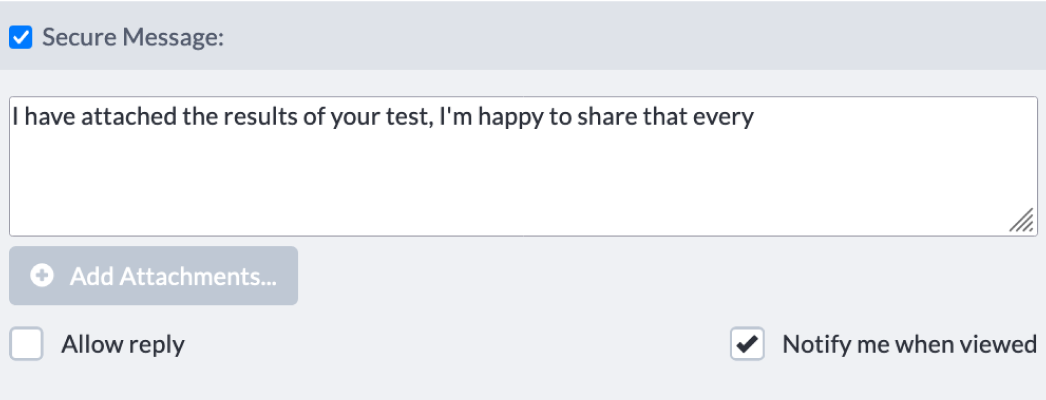The height and width of the screenshot is (400, 1046).
Task: Place cursor before "I have" at start
Action: click(13, 117)
